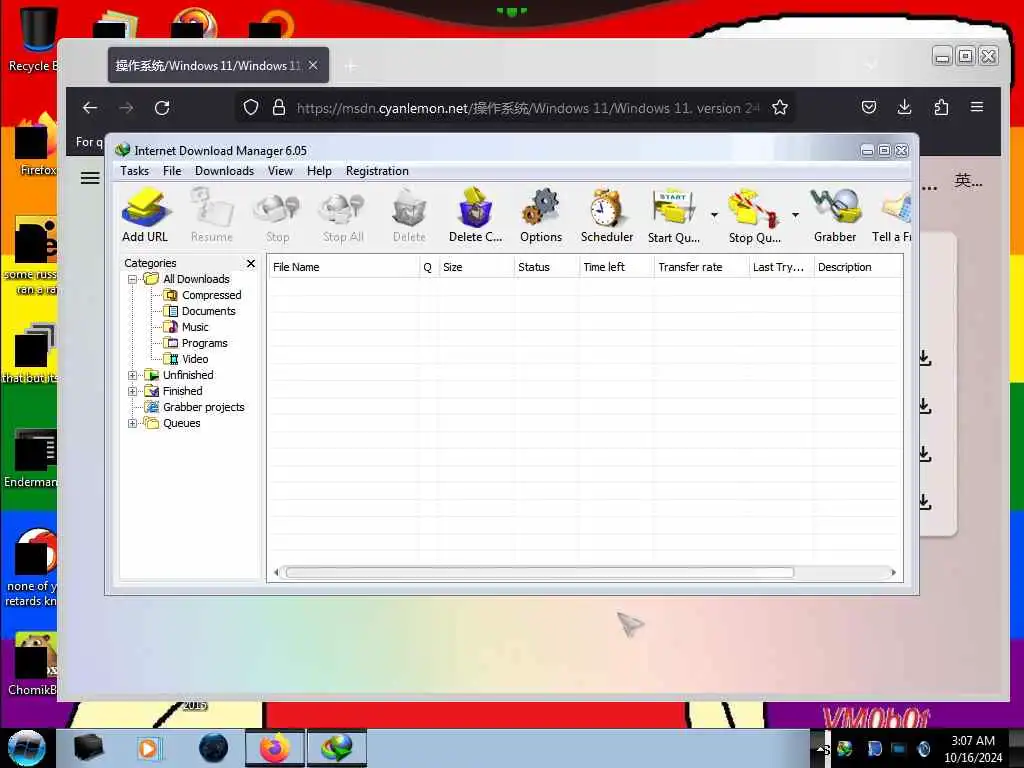Viewport: 1024px width, 768px height.
Task: Save to Pocket icon in Firefox
Action: pos(869,107)
